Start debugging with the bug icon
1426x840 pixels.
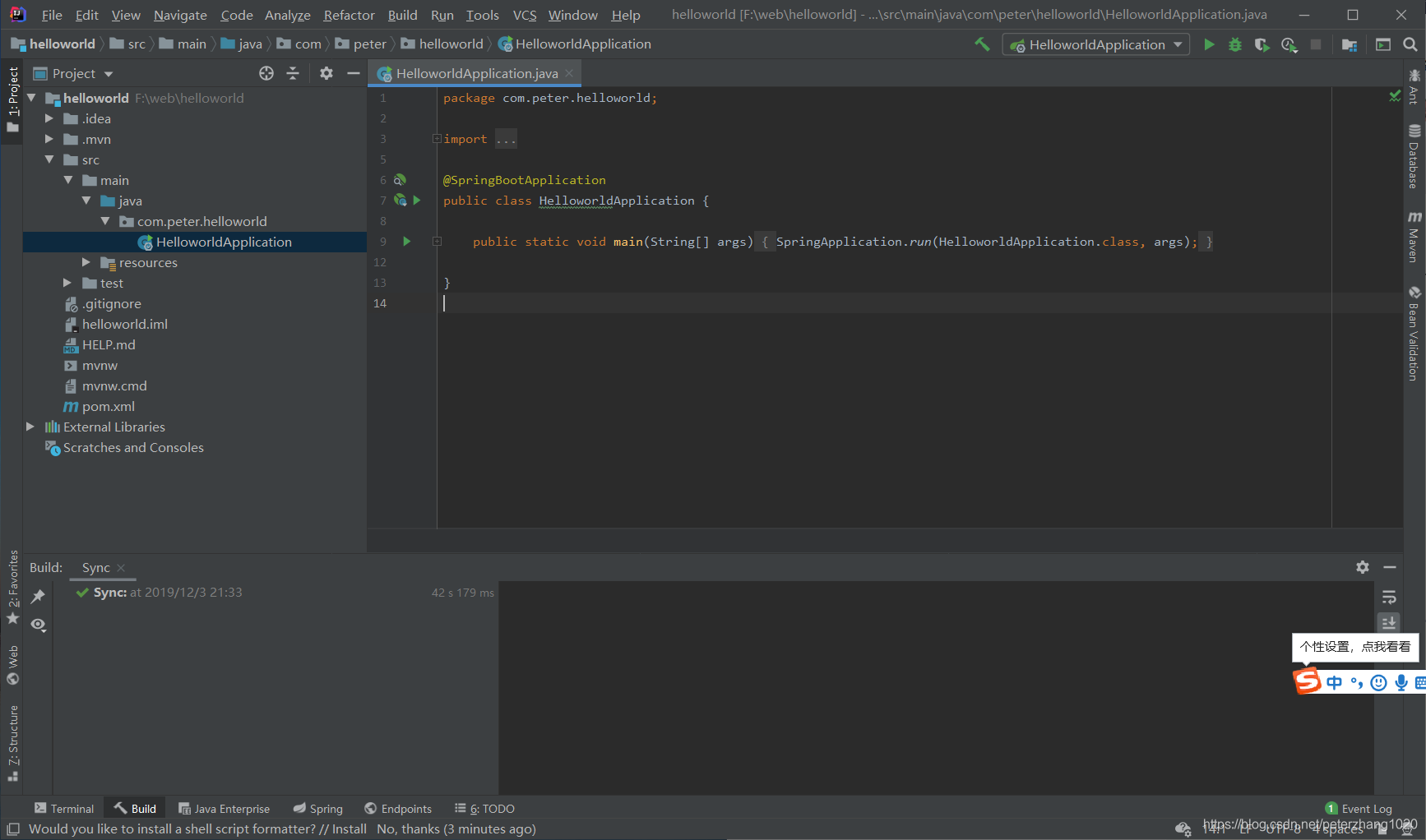coord(1235,44)
